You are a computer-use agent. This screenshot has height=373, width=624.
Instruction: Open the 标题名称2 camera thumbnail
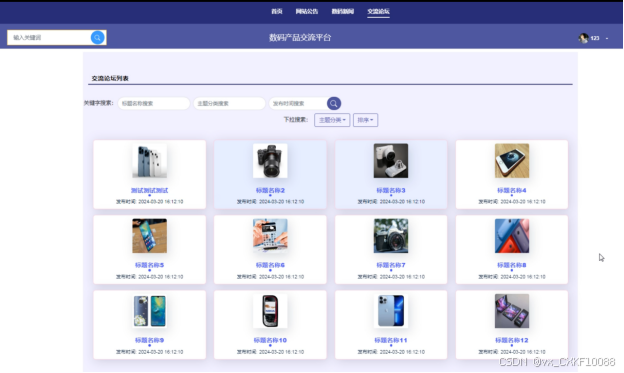point(270,161)
